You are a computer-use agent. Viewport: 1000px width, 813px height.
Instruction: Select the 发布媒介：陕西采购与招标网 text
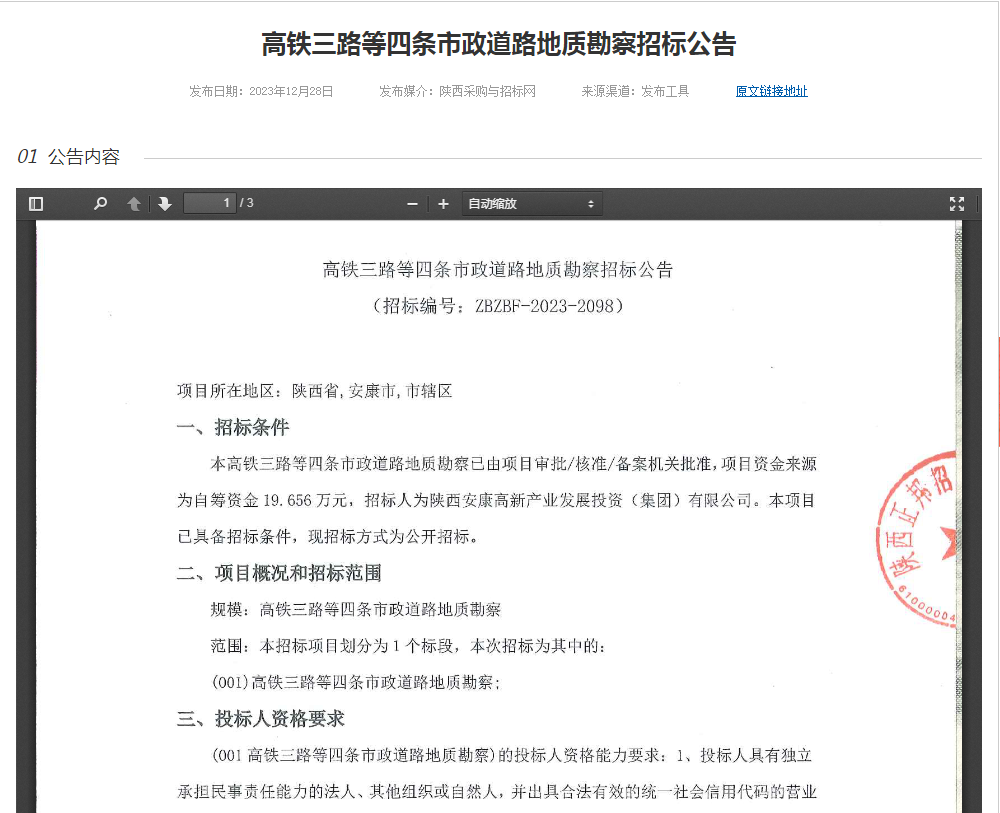[x=457, y=91]
